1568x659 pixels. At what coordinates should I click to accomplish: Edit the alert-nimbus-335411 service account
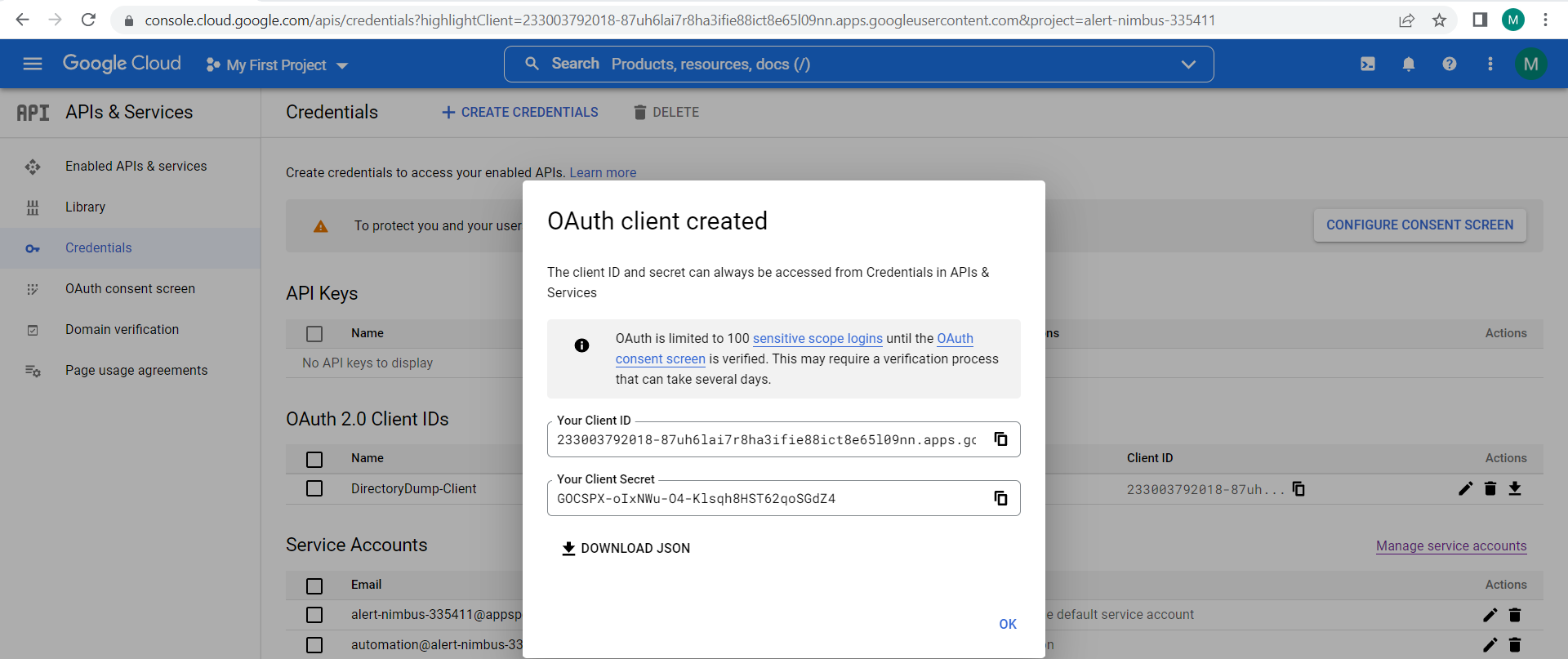[x=1490, y=615]
